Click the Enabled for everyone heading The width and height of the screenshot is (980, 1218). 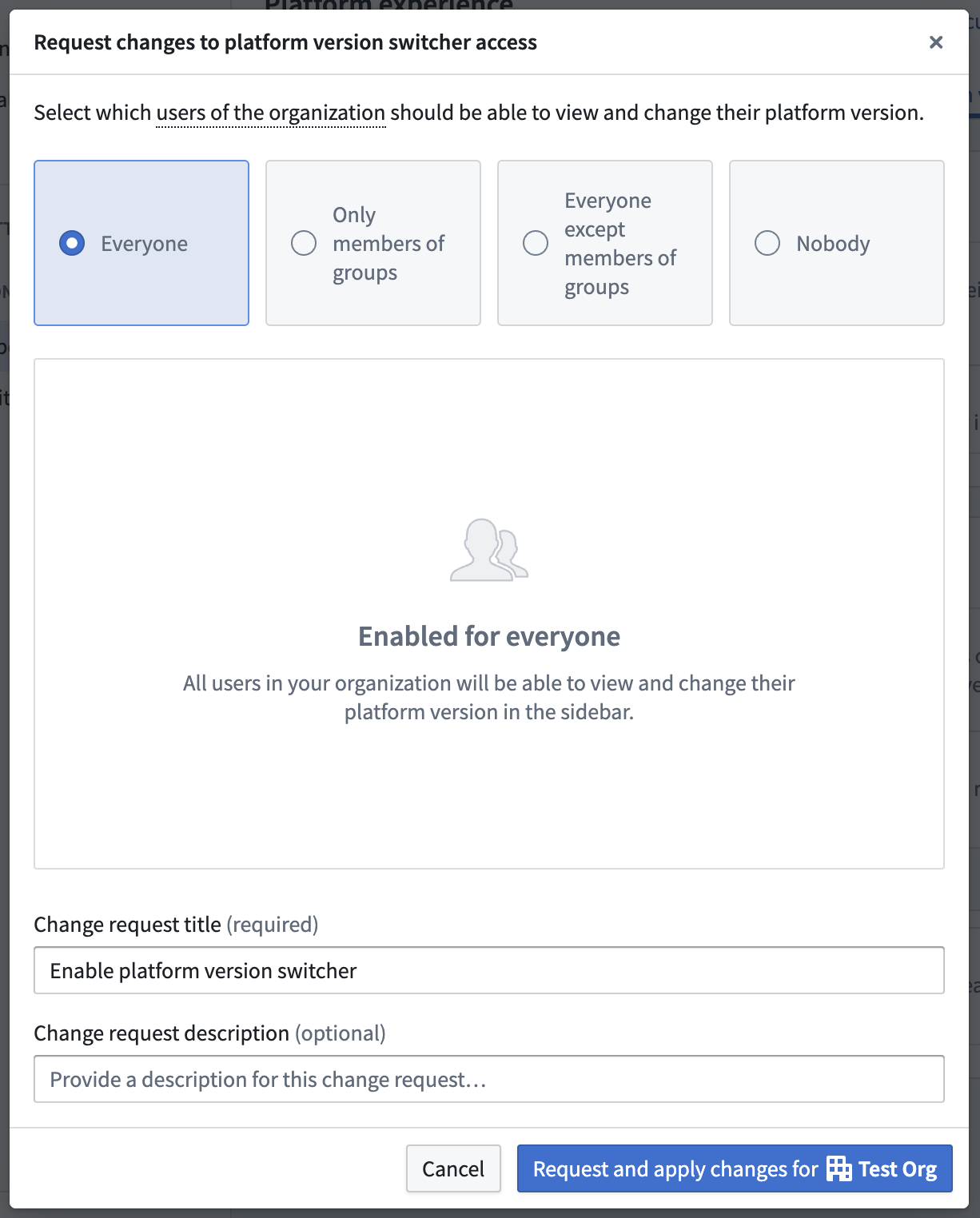489,636
